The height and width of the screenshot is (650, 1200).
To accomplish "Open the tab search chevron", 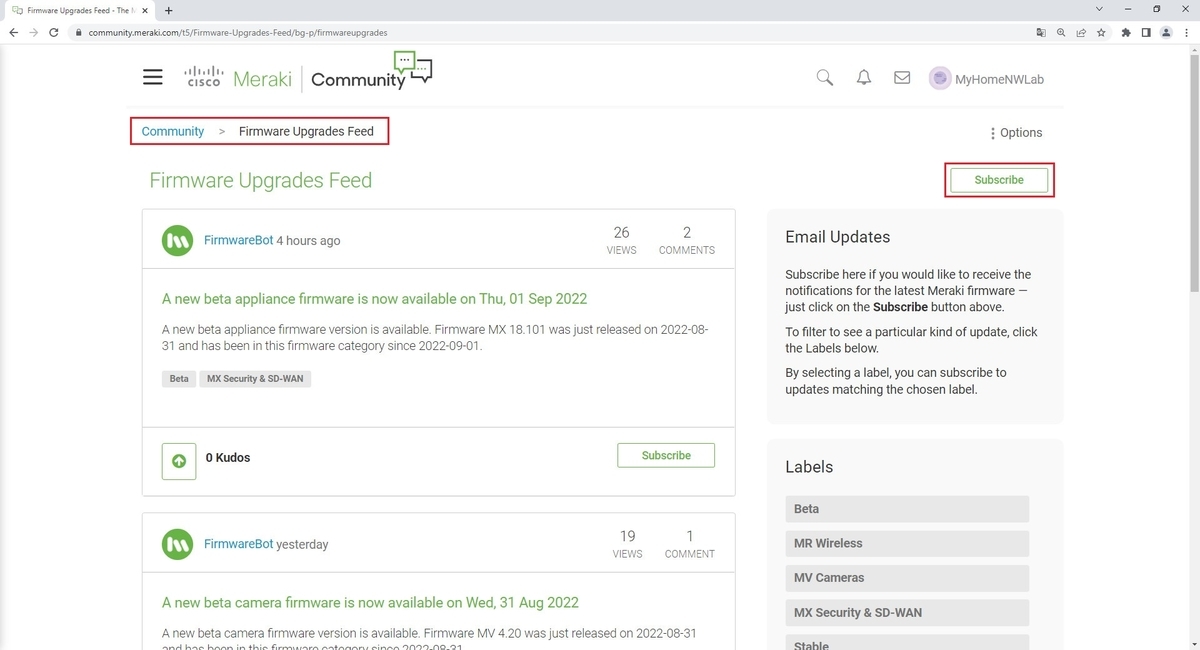I will click(1100, 9).
